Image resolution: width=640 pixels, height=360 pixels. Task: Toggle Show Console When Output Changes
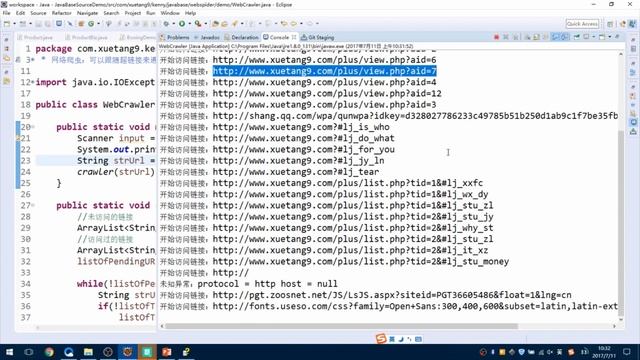click(555, 37)
